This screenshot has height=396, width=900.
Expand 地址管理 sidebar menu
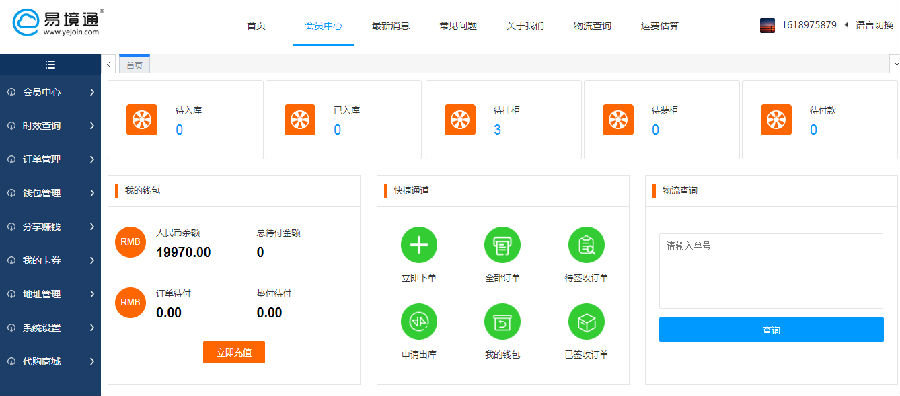pyautogui.click(x=51, y=294)
